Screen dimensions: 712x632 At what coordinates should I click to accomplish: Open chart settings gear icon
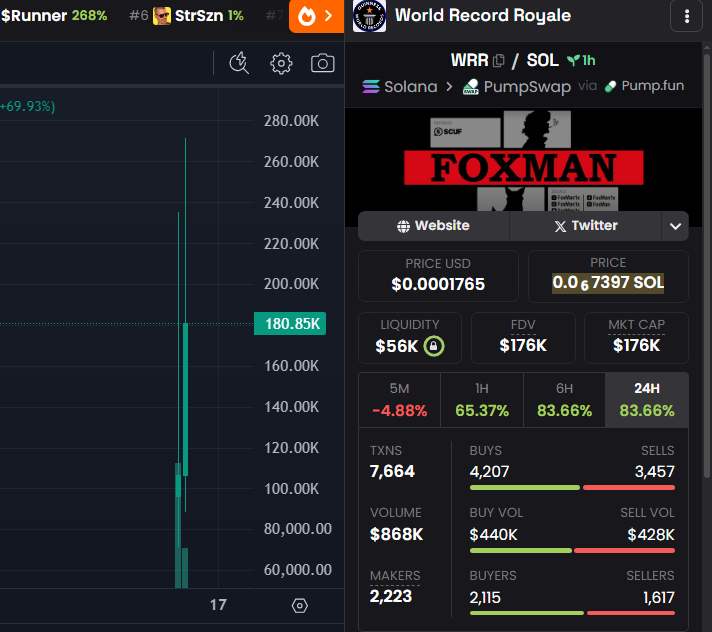[281, 63]
